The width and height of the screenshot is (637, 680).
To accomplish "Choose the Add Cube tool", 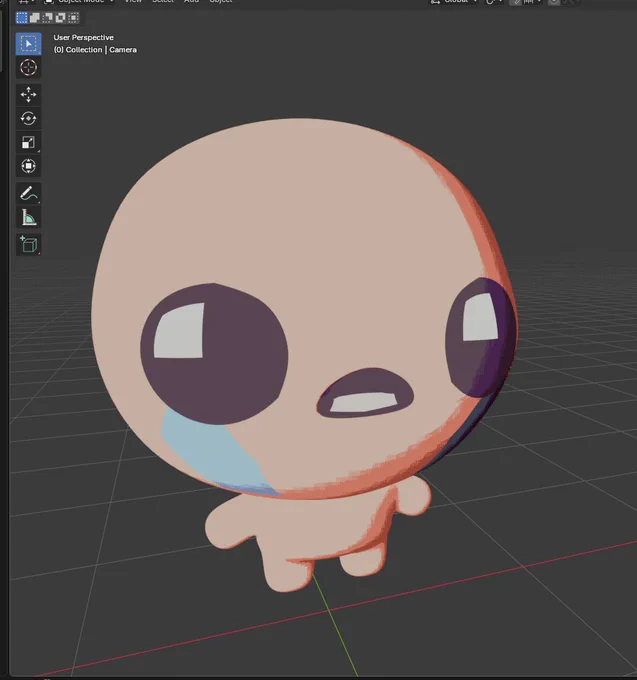I will point(29,244).
